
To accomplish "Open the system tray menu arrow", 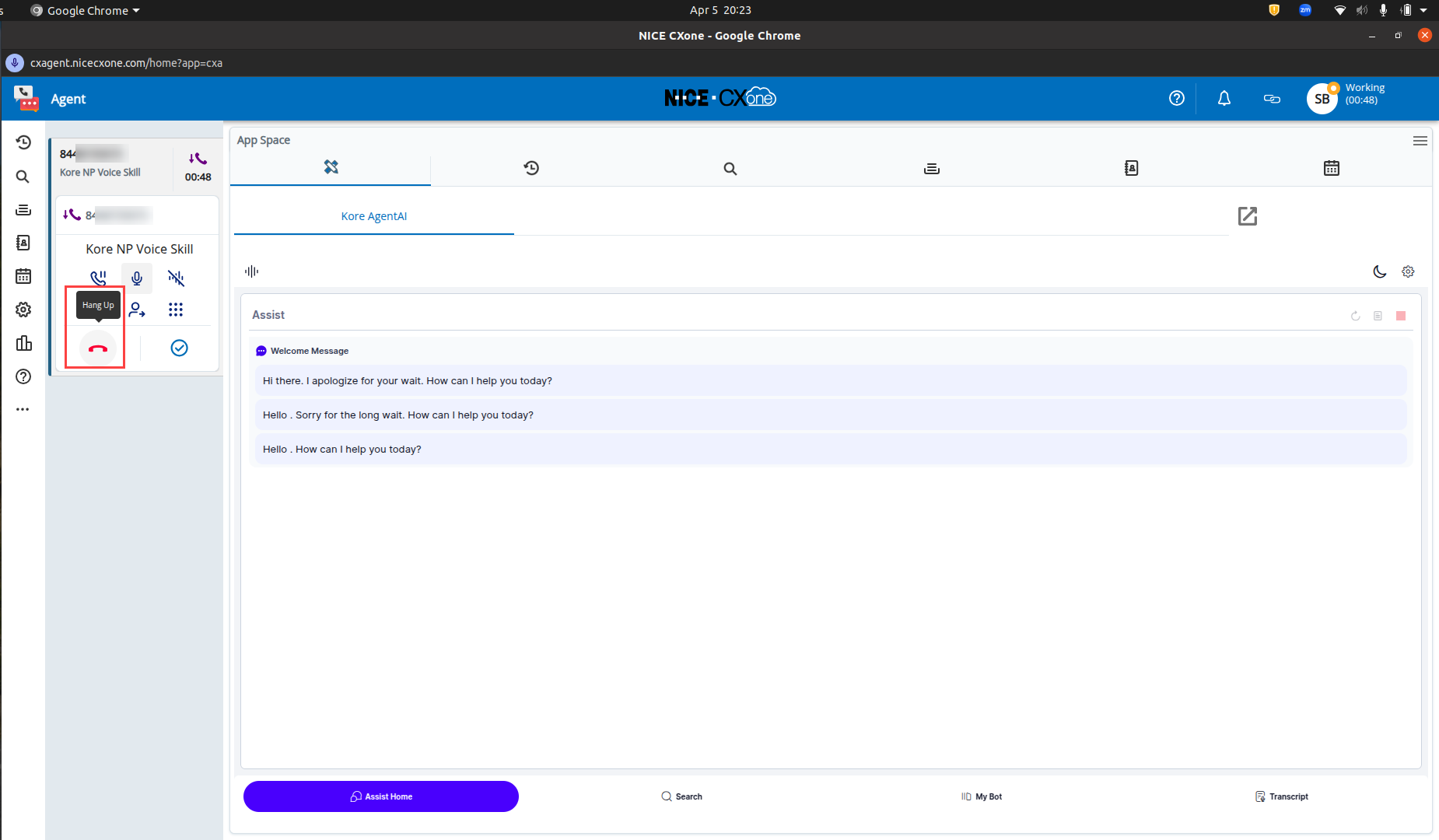I will tap(1423, 10).
